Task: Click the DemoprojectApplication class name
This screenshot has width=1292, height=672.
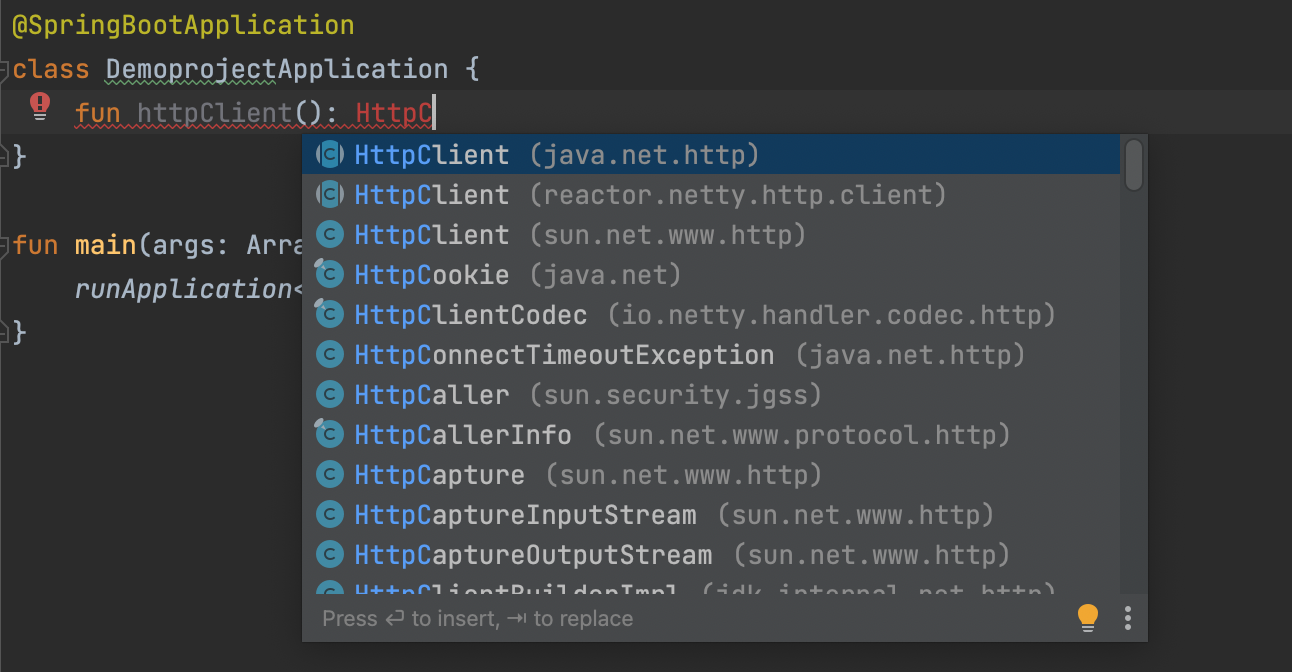Action: click(277, 70)
